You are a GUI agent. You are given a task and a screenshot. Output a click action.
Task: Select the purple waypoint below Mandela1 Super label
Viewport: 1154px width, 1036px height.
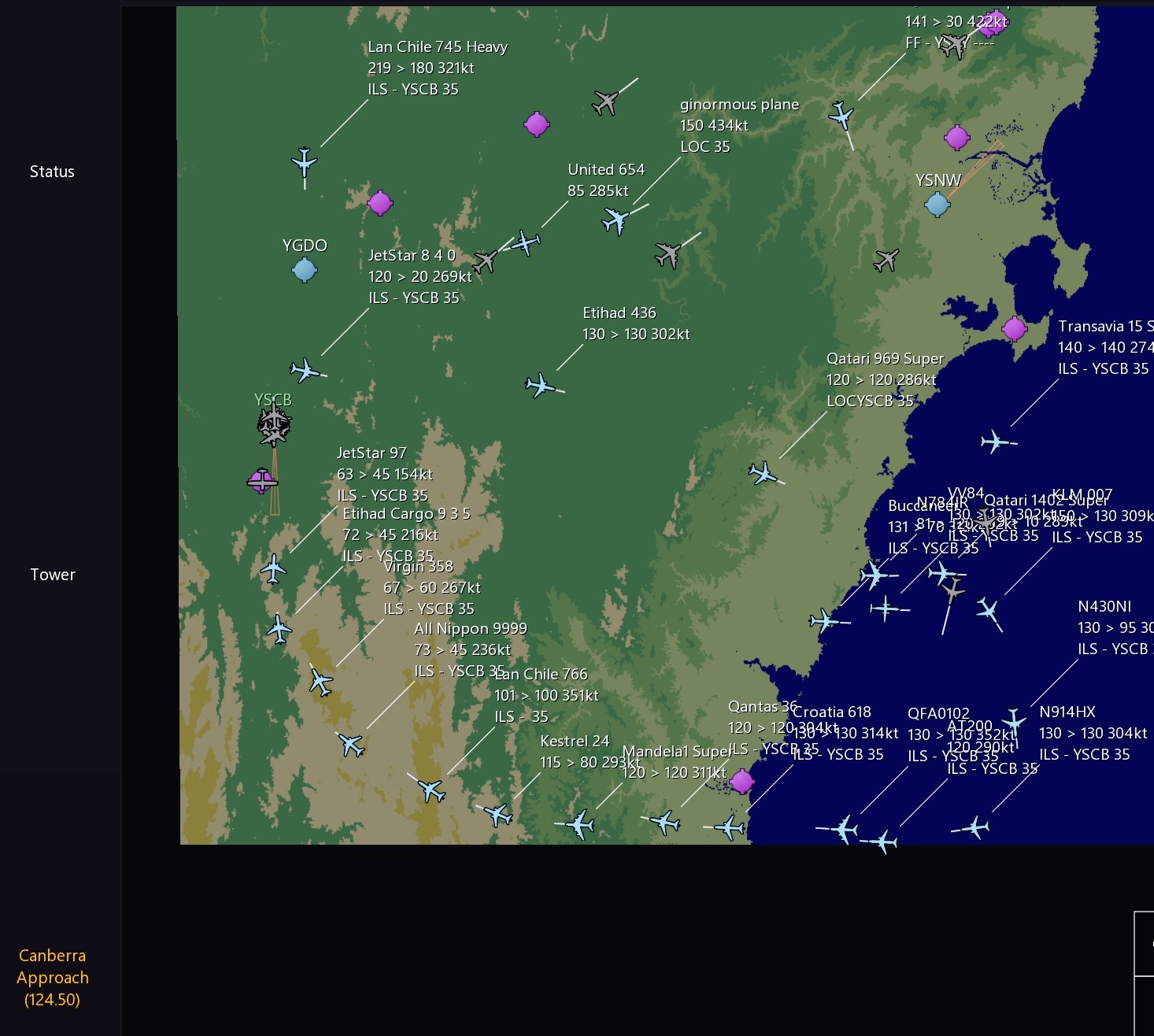[x=742, y=782]
